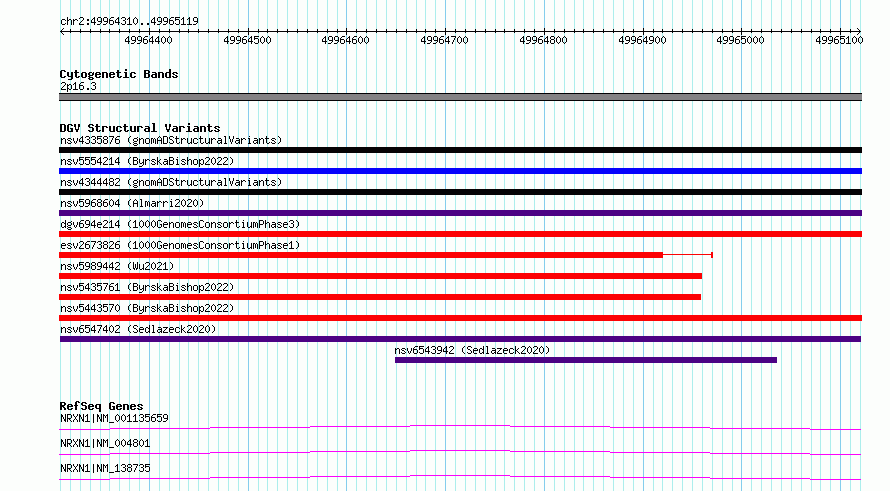Click the 49964900 ruler coordinate
The height and width of the screenshot is (491, 890).
tap(642, 40)
